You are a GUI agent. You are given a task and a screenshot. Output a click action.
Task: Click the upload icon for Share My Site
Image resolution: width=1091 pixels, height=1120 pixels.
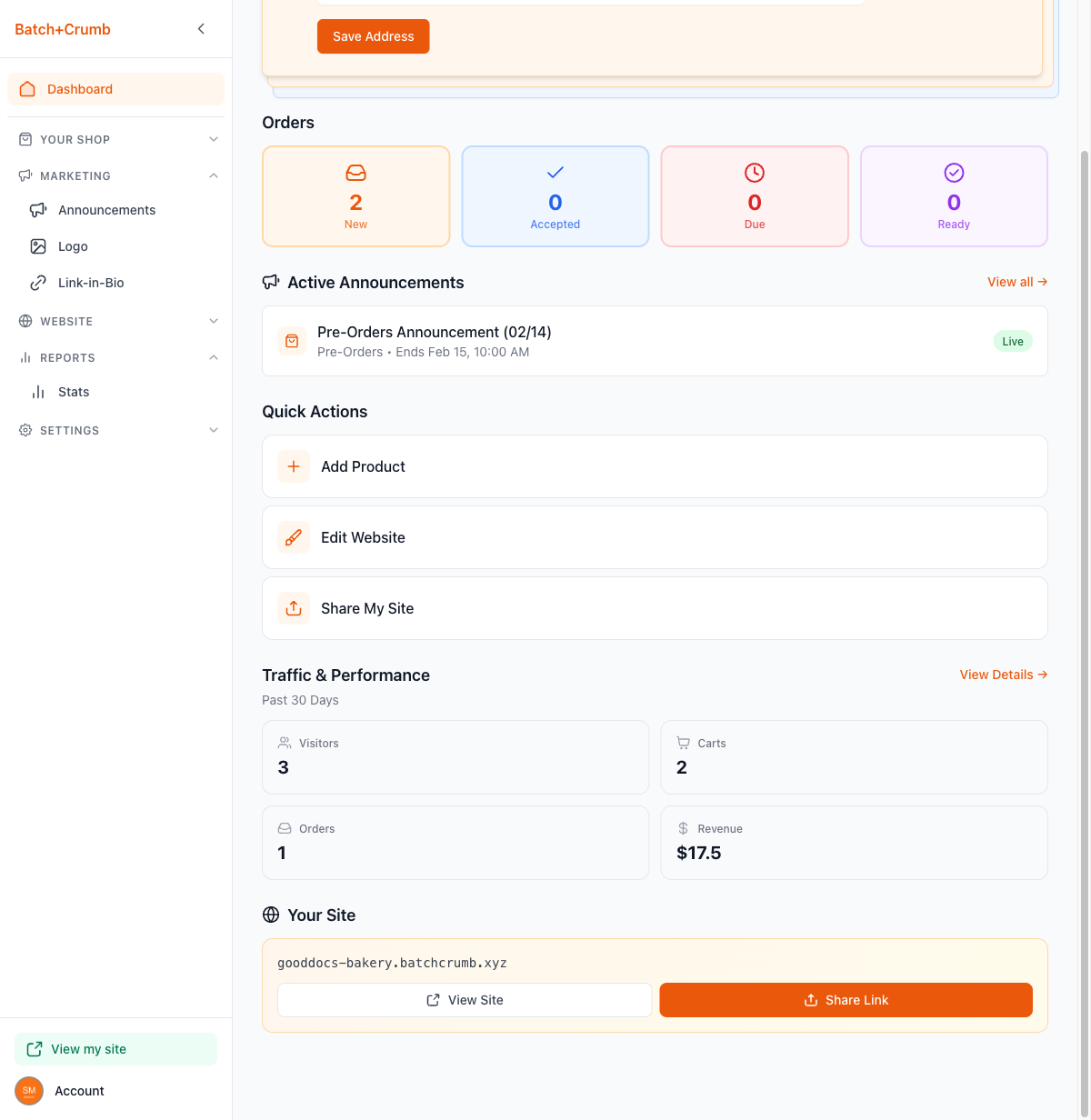tap(294, 608)
